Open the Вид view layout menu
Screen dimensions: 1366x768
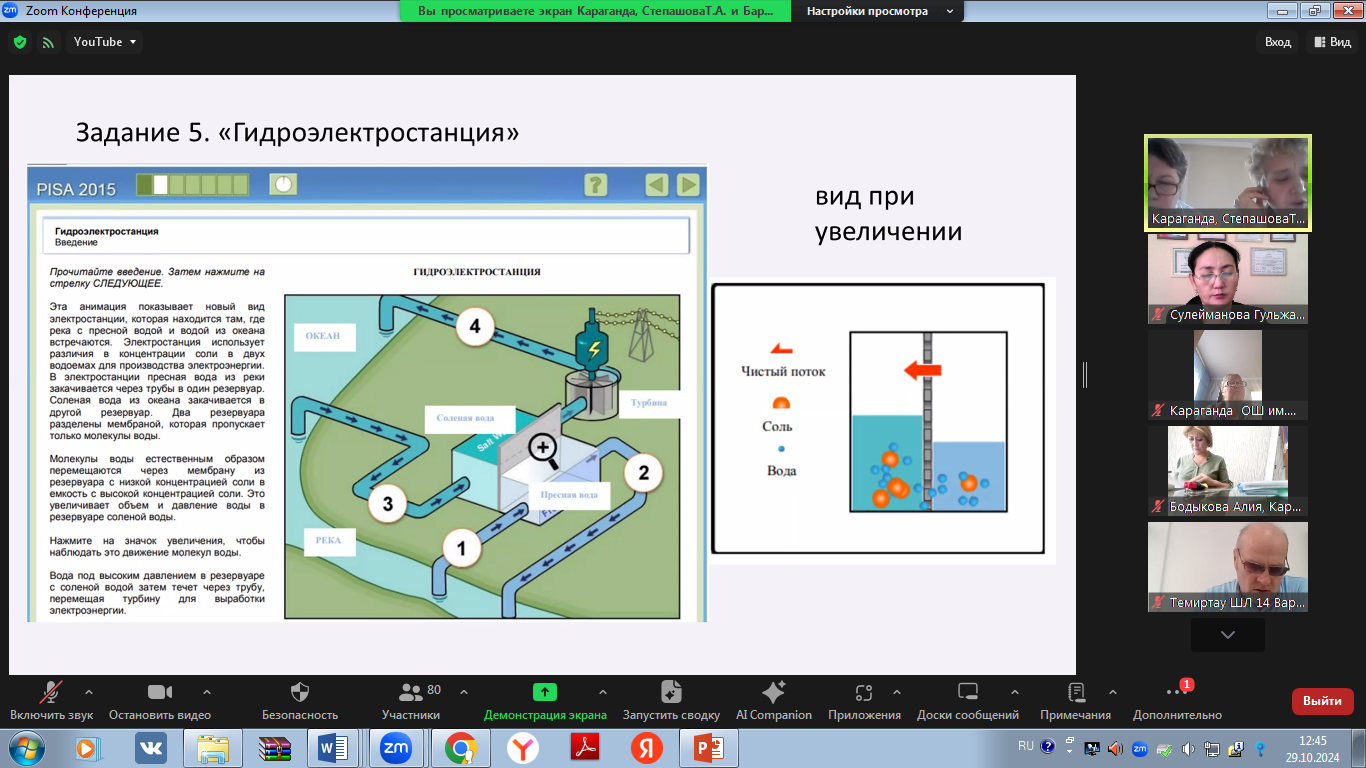pos(1332,42)
